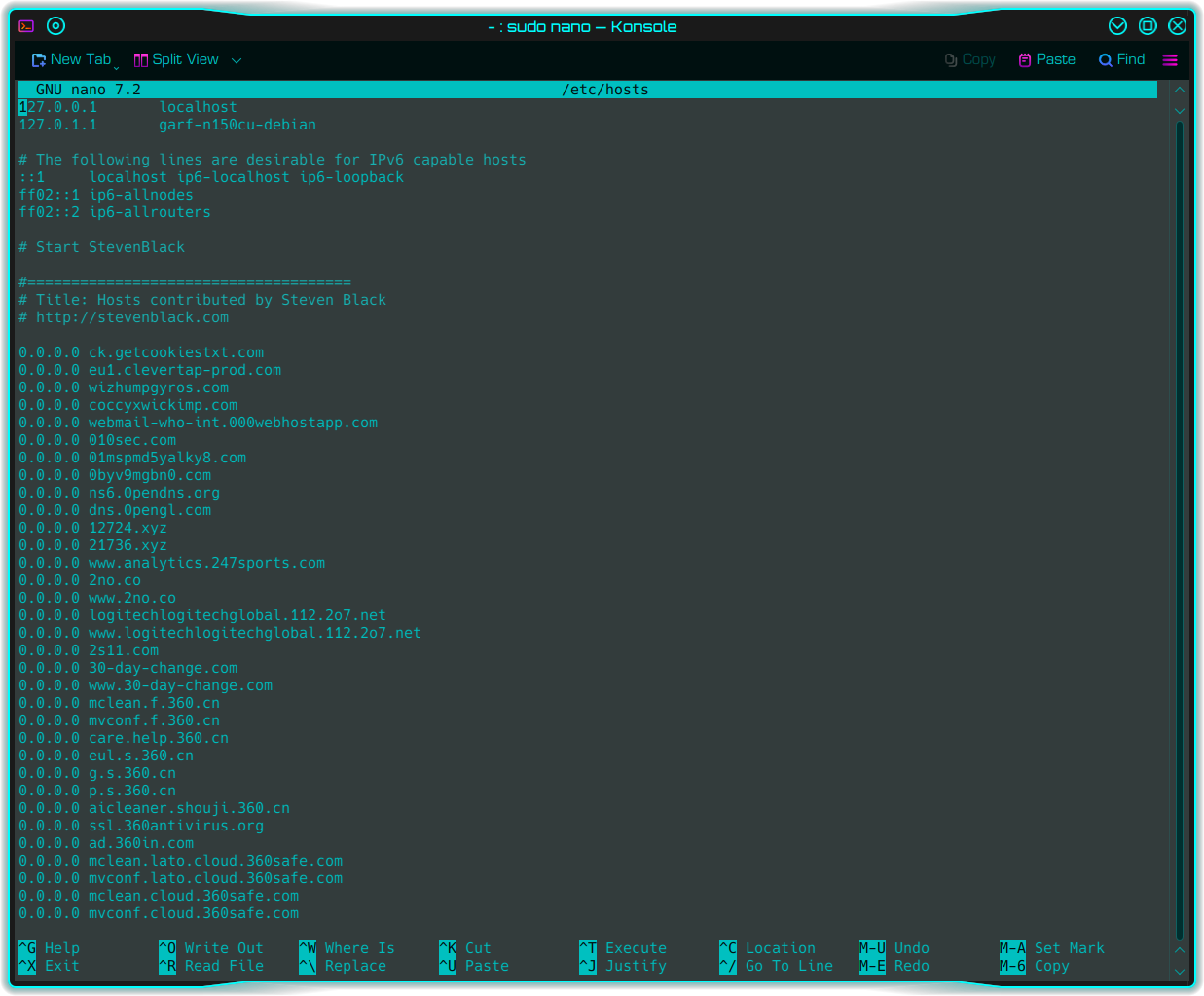Image resolution: width=1204 pixels, height=996 pixels.
Task: Click the ^T Execute shortcut label
Action: [x=623, y=948]
